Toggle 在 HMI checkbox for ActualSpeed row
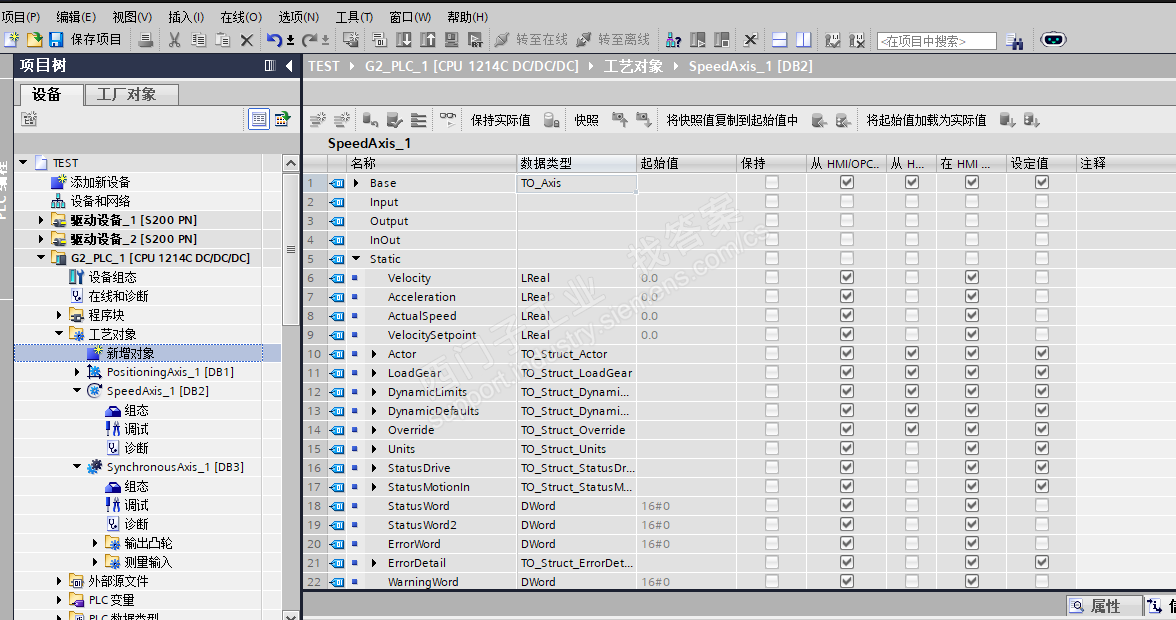 tap(972, 316)
